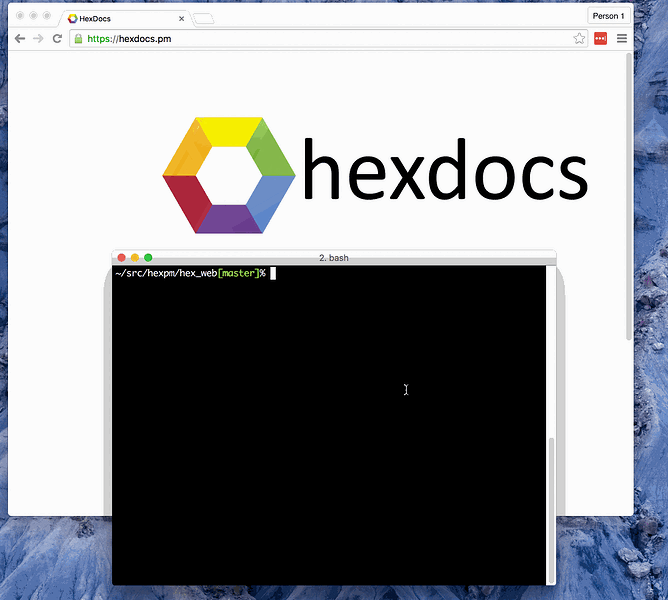The height and width of the screenshot is (600, 668).
Task: Click the HexDocs favicon in the tab
Action: point(72,18)
